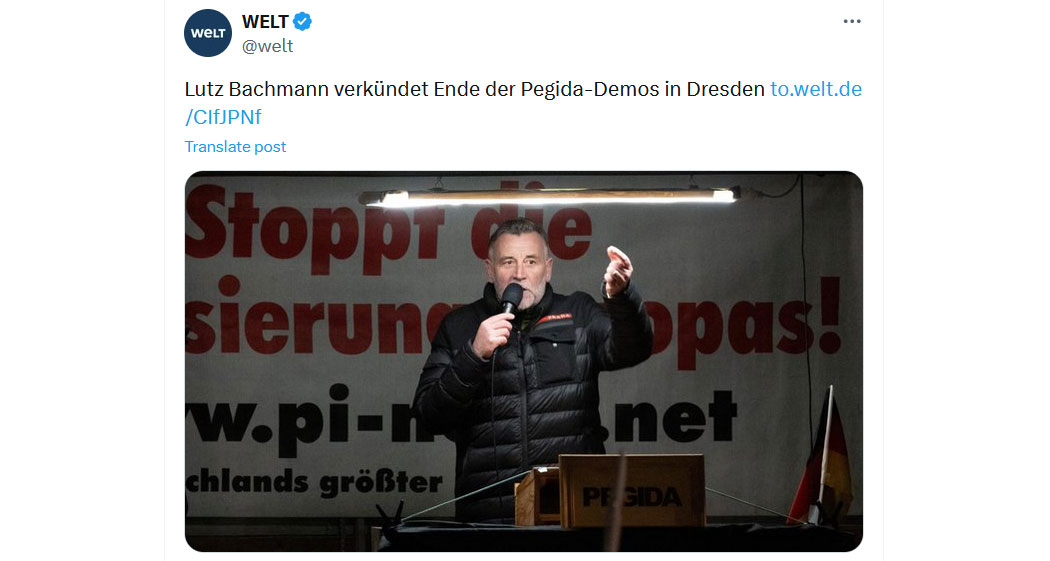Click the speaker's raised hand in the photo
Screen dimensions: 1050x561
coord(617,270)
